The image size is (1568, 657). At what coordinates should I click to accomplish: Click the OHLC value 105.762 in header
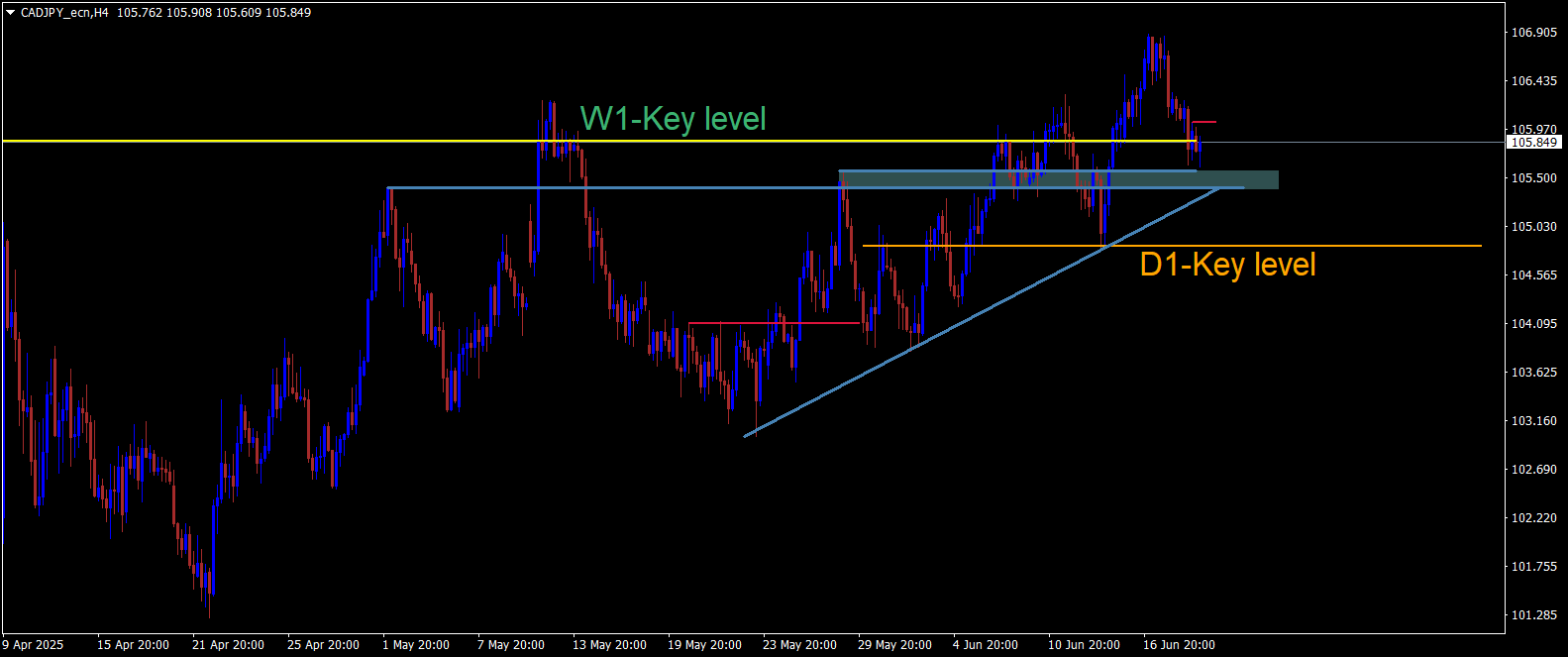click(x=139, y=13)
